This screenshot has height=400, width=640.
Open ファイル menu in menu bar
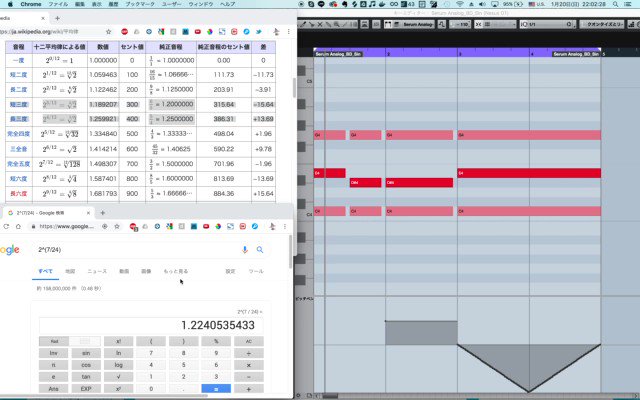point(58,4)
